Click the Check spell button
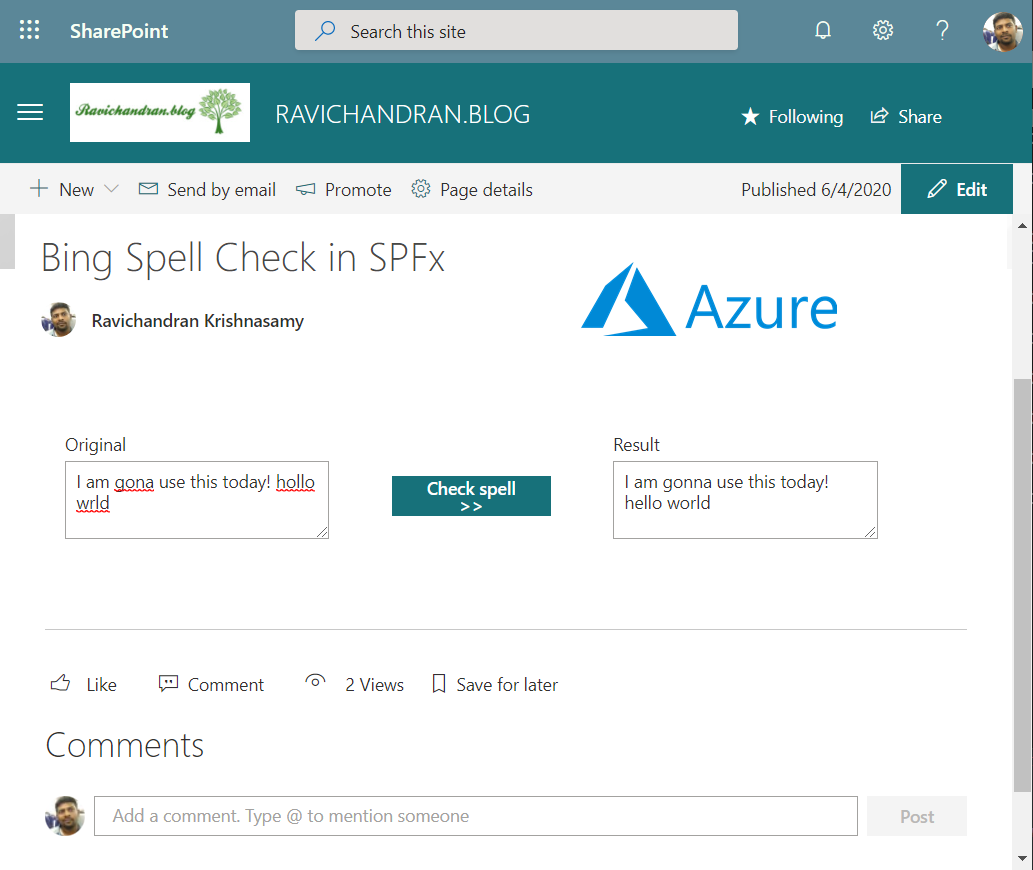Viewport: 1033px width, 870px height. pos(471,496)
